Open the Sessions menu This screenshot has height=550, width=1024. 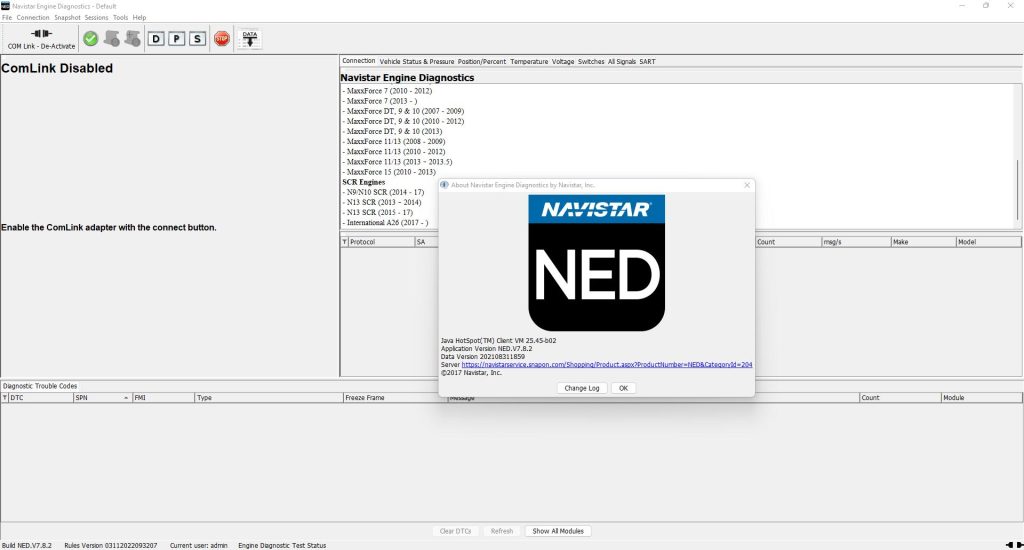pos(97,18)
